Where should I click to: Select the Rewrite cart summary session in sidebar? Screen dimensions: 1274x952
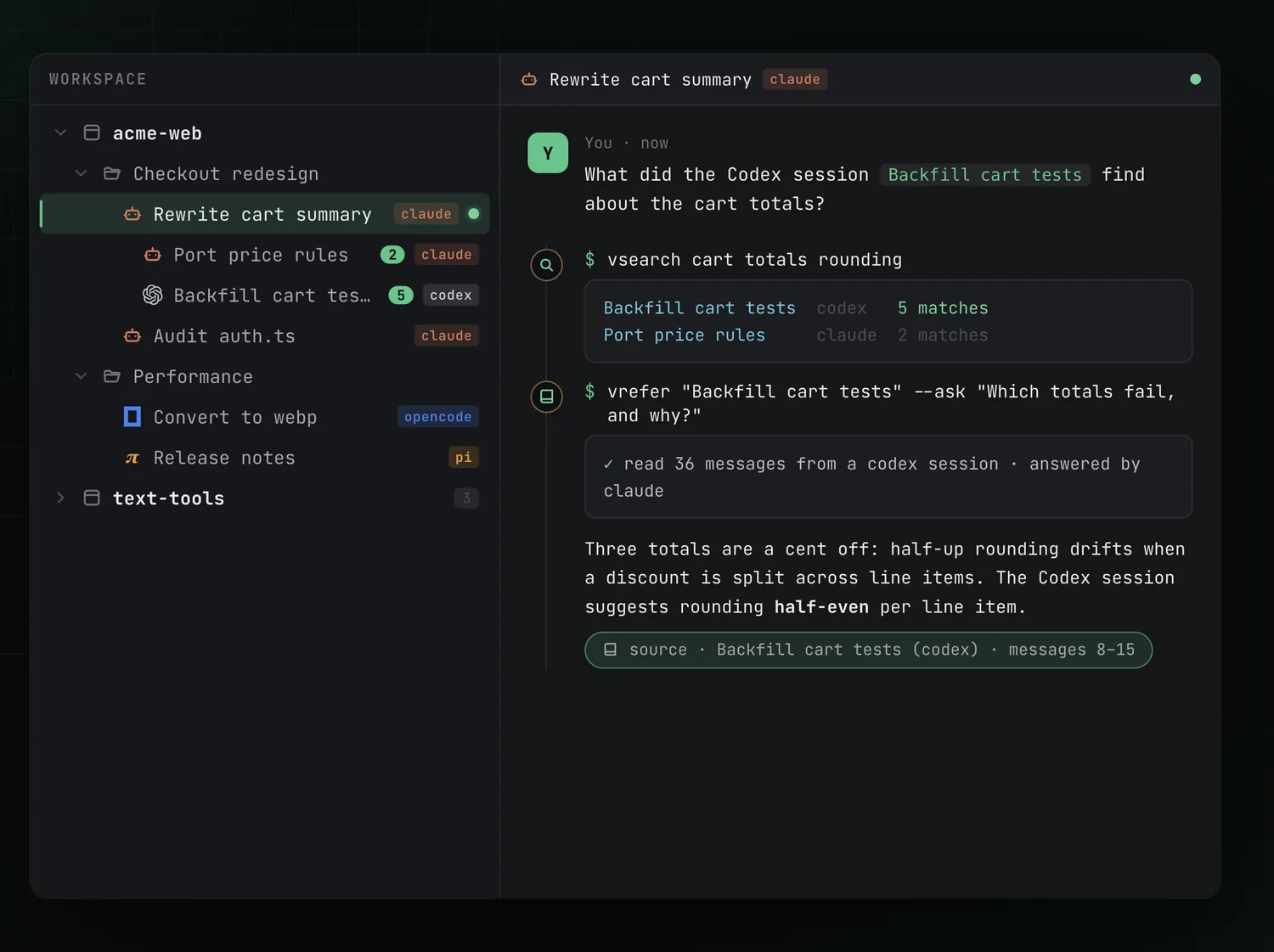tap(265, 214)
